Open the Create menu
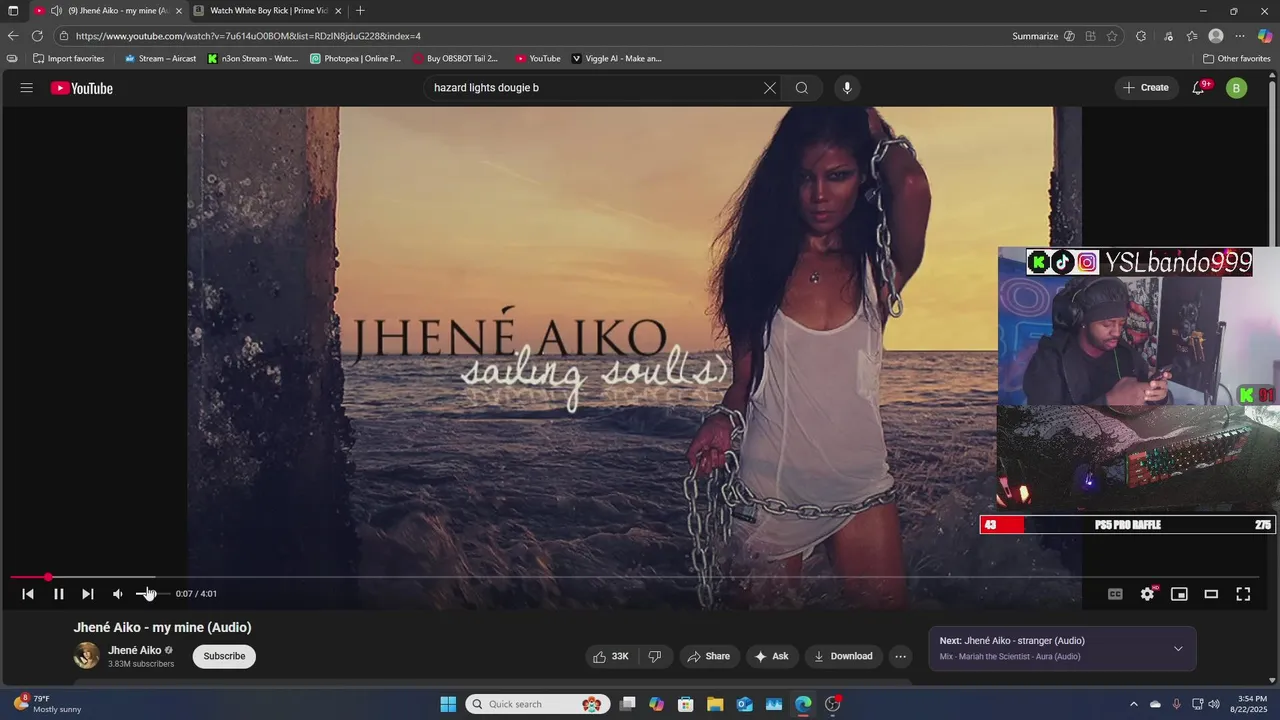The image size is (1280, 720). click(x=1145, y=88)
